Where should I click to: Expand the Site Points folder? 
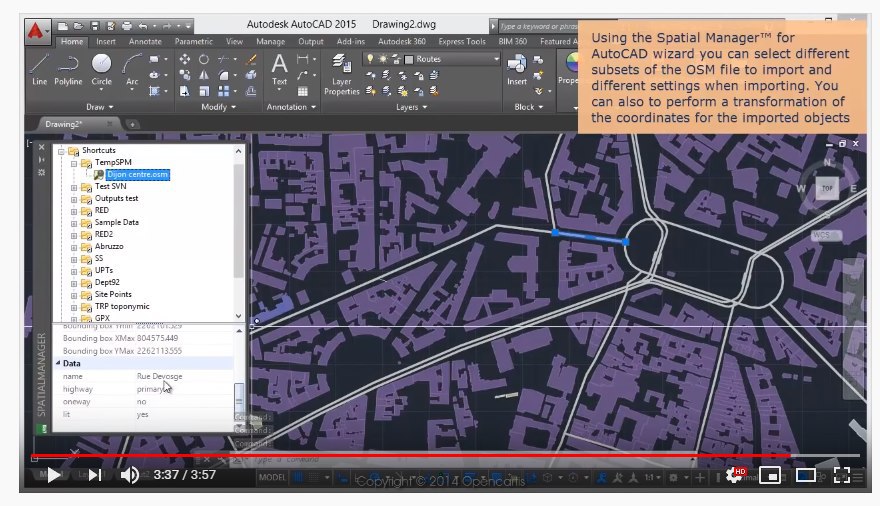tap(74, 295)
